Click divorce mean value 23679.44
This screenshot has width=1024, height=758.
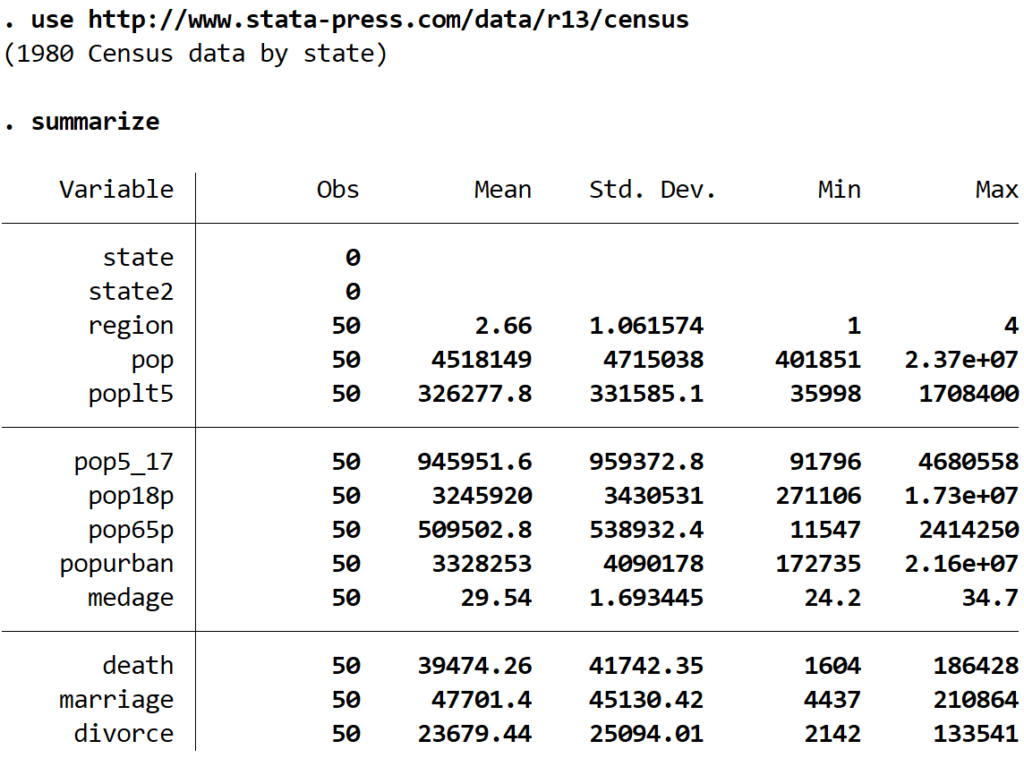475,733
